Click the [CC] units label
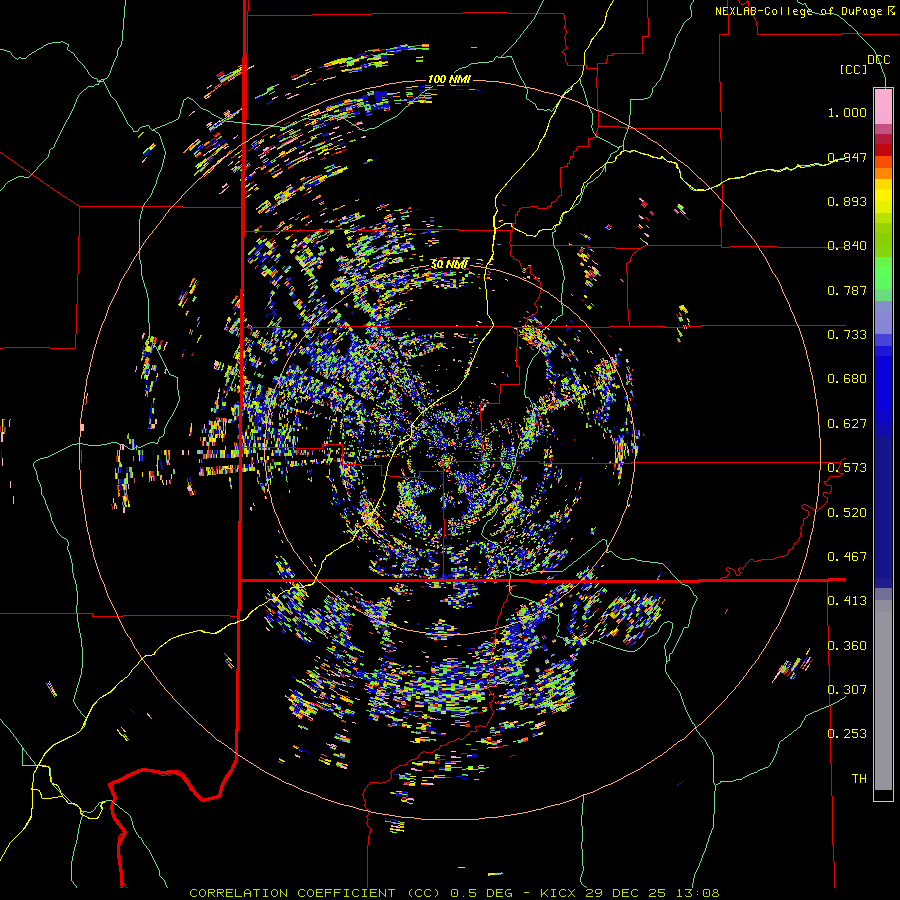 pyautogui.click(x=854, y=69)
